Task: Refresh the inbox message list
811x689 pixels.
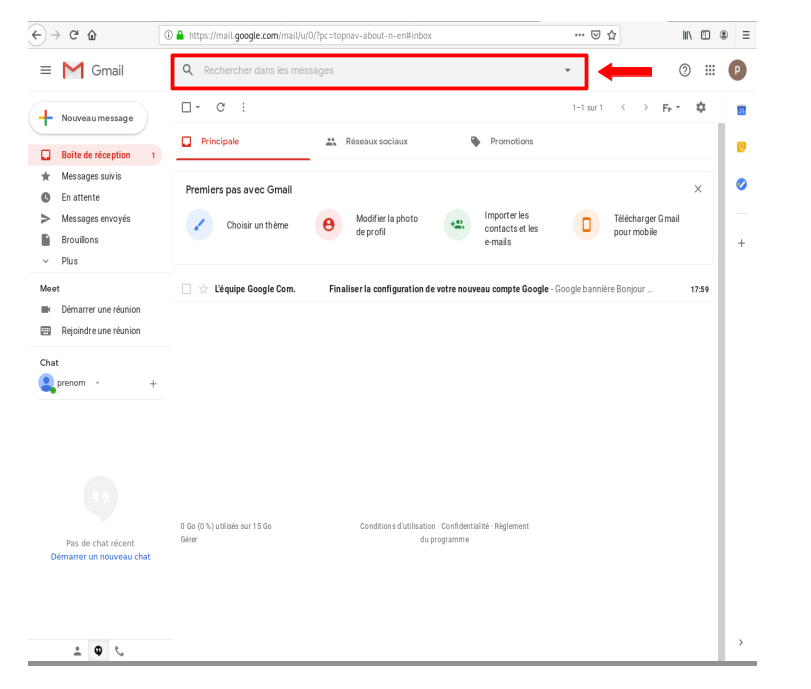Action: [x=220, y=107]
